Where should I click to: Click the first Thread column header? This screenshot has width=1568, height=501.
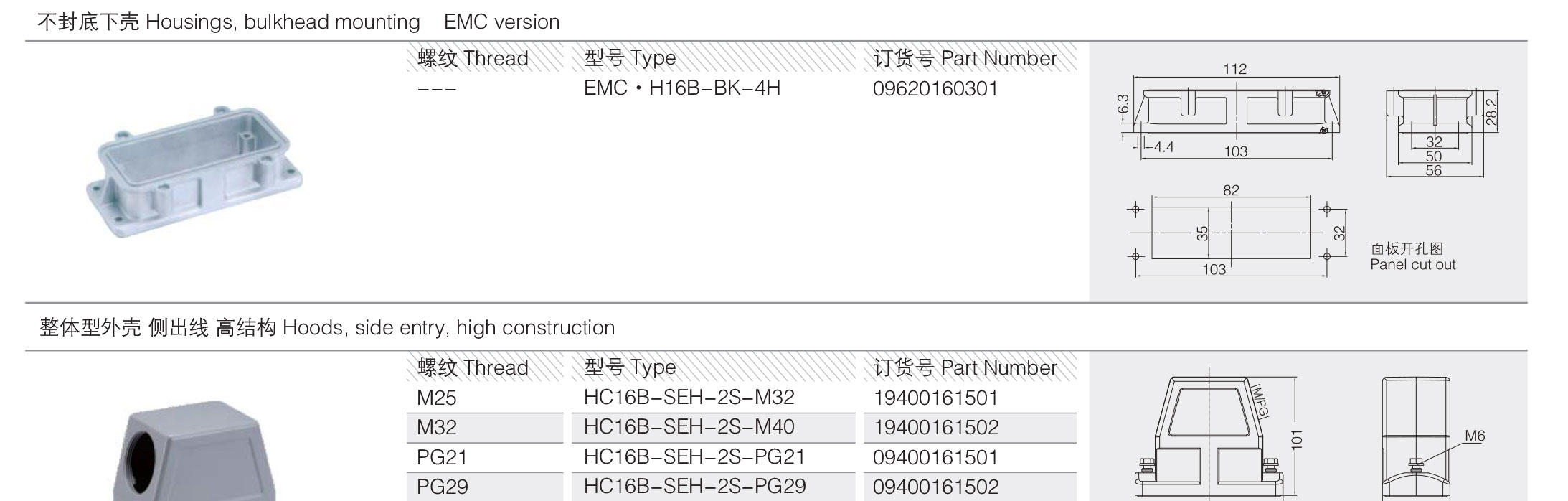pyautogui.click(x=473, y=58)
